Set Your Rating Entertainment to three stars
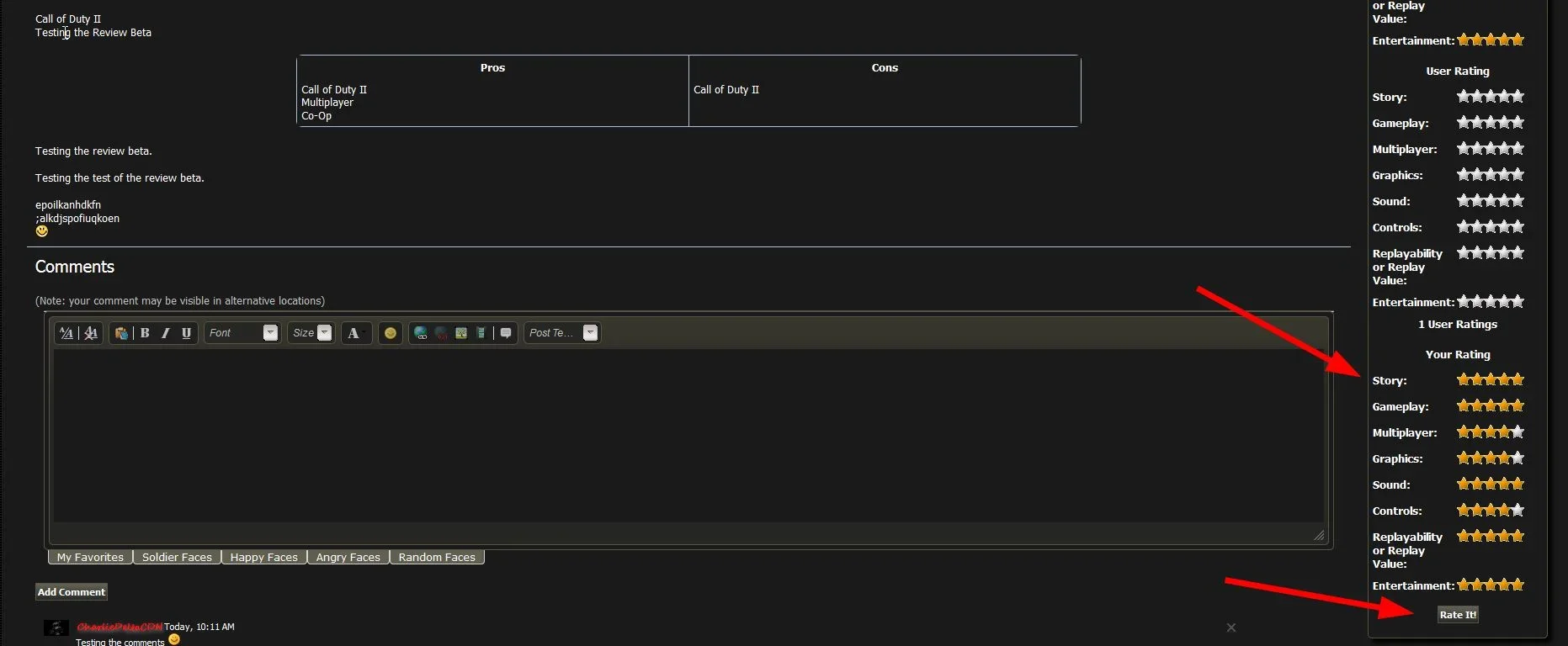Viewport: 1568px width, 646px height. (1491, 585)
